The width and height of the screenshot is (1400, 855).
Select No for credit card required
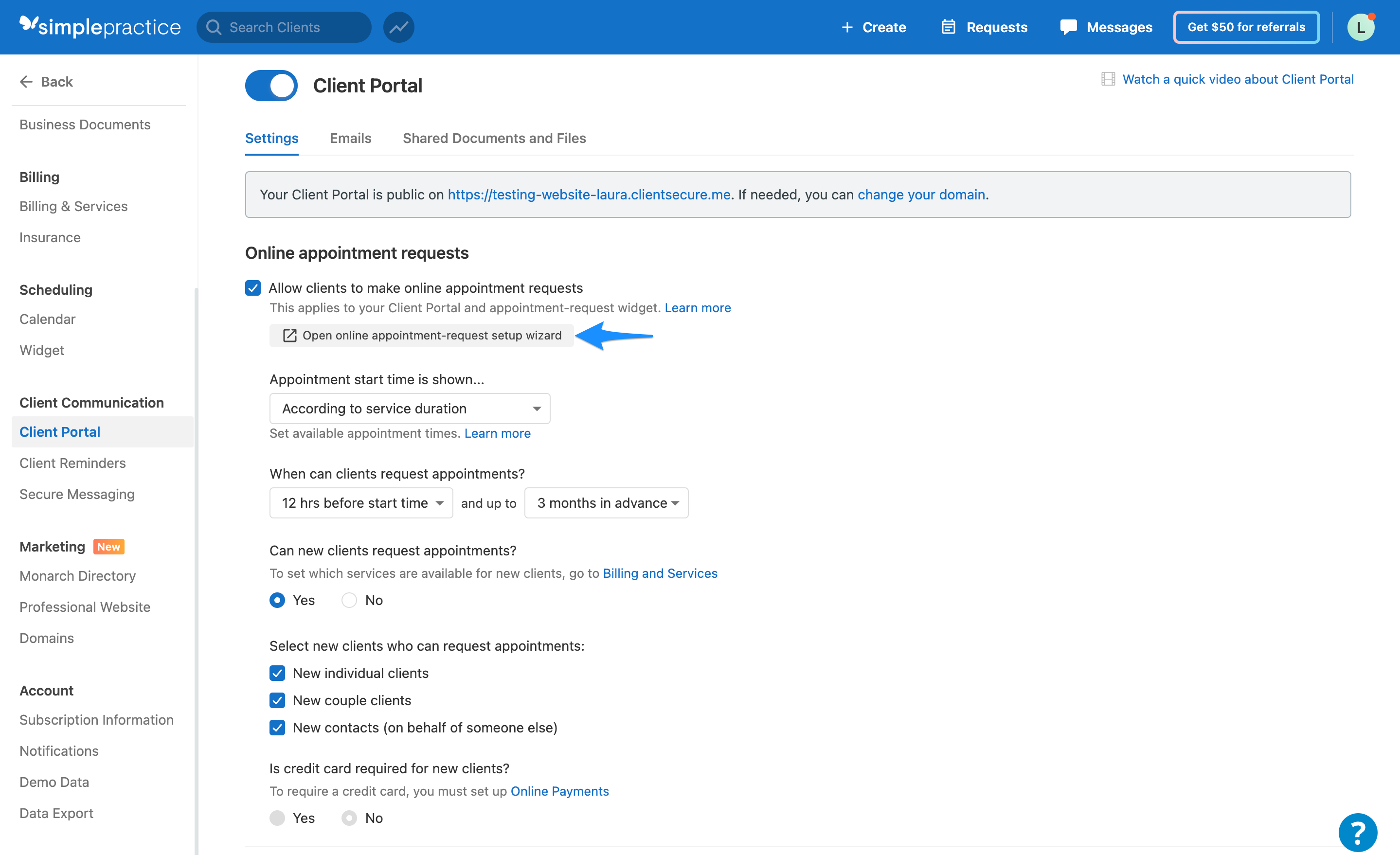(x=349, y=818)
